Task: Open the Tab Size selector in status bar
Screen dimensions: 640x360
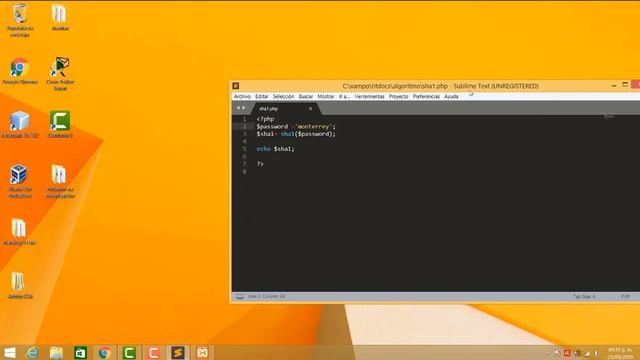Action: tap(584, 296)
